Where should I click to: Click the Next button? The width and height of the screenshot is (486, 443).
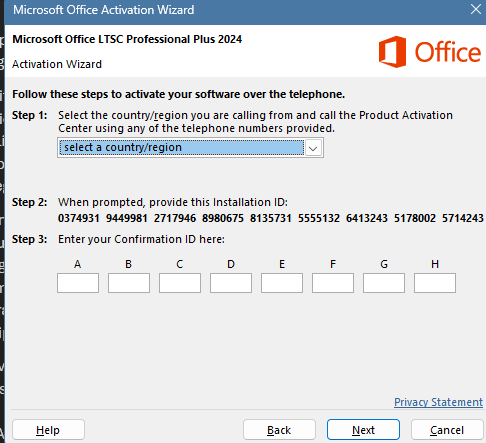(x=363, y=430)
